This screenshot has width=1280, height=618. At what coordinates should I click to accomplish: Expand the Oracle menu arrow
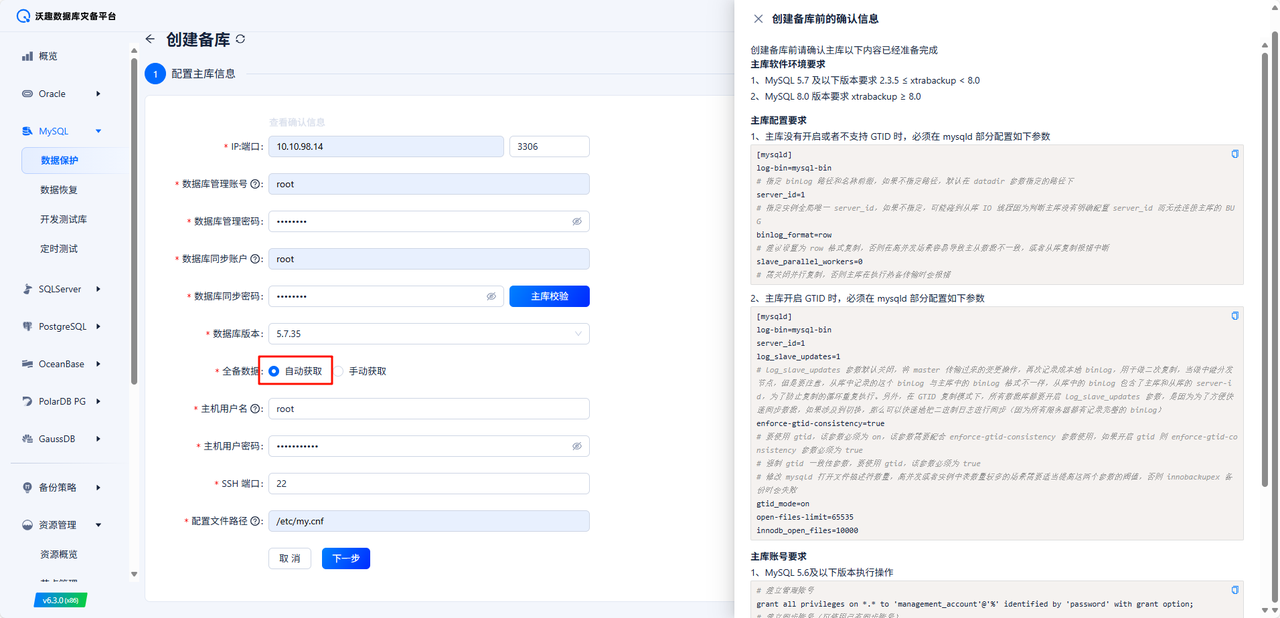click(x=98, y=94)
